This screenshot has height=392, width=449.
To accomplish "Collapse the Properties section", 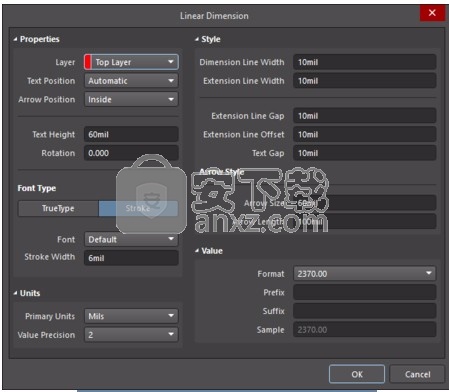I will 15,39.
